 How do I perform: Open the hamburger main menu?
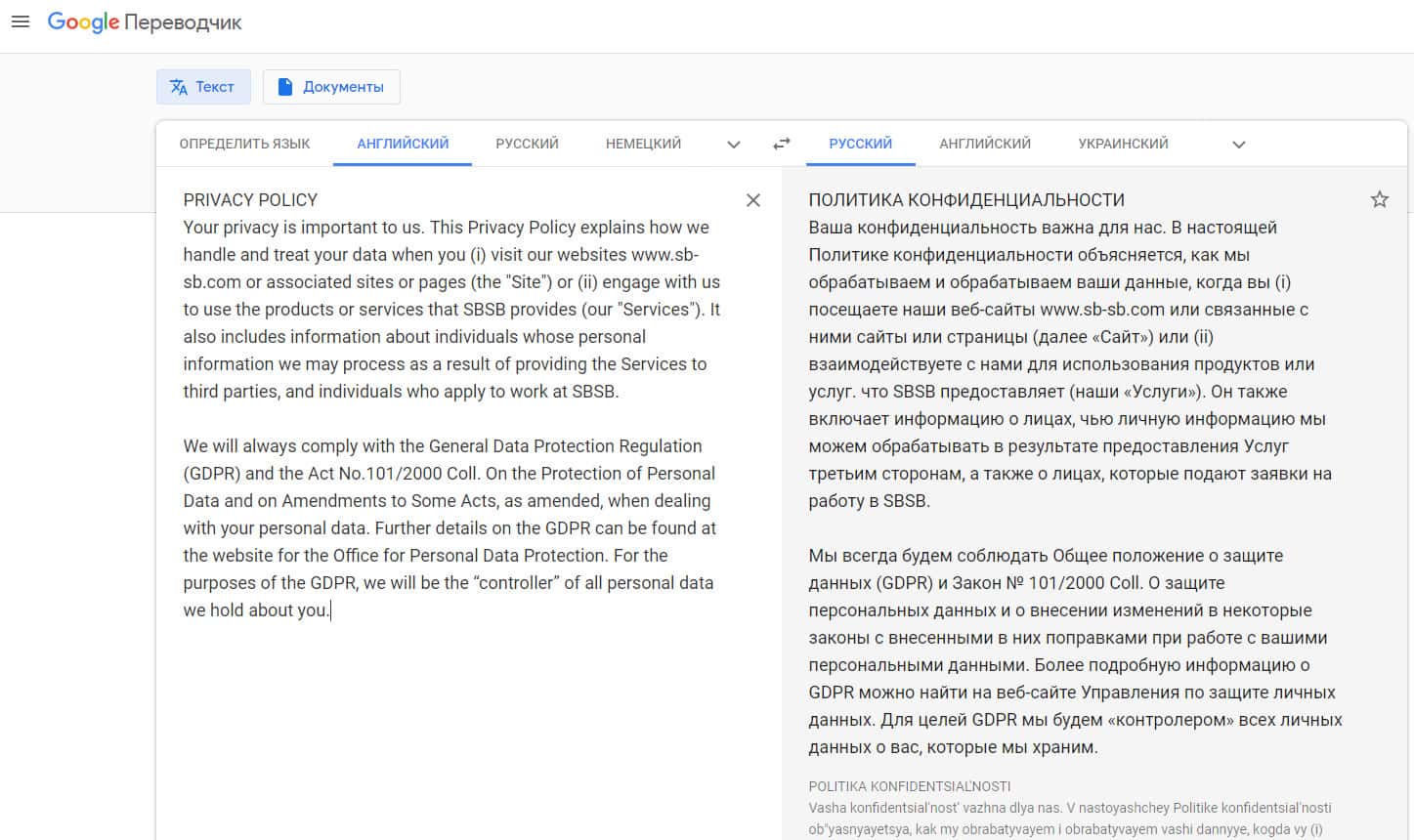[21, 21]
